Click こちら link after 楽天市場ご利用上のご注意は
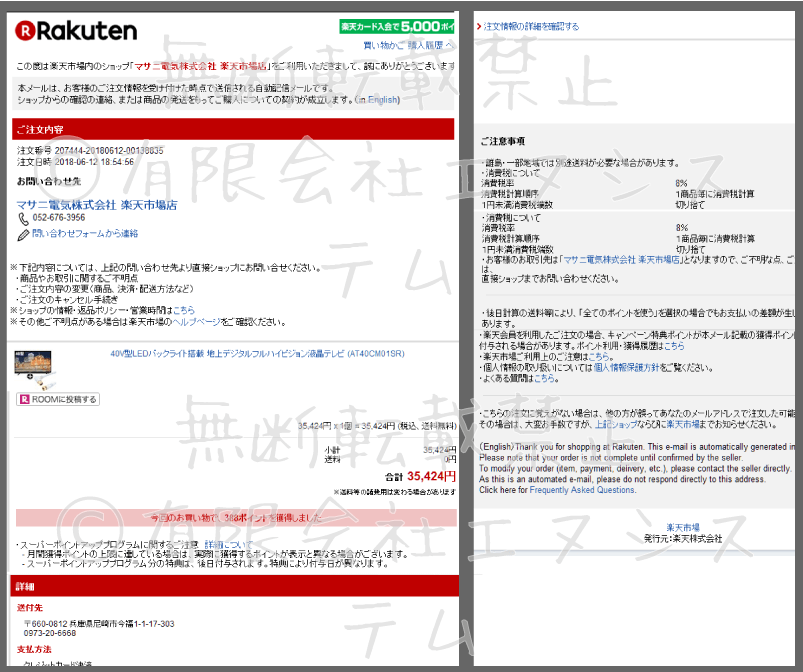803x672 pixels. coord(599,357)
